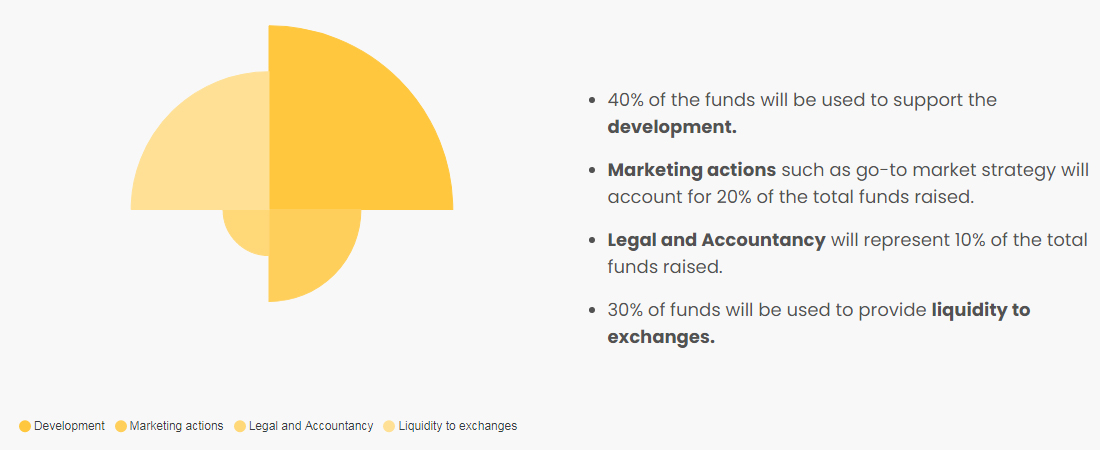The height and width of the screenshot is (450, 1100).
Task: Click the Legal and Accountancy legend dot
Action: [x=240, y=426]
